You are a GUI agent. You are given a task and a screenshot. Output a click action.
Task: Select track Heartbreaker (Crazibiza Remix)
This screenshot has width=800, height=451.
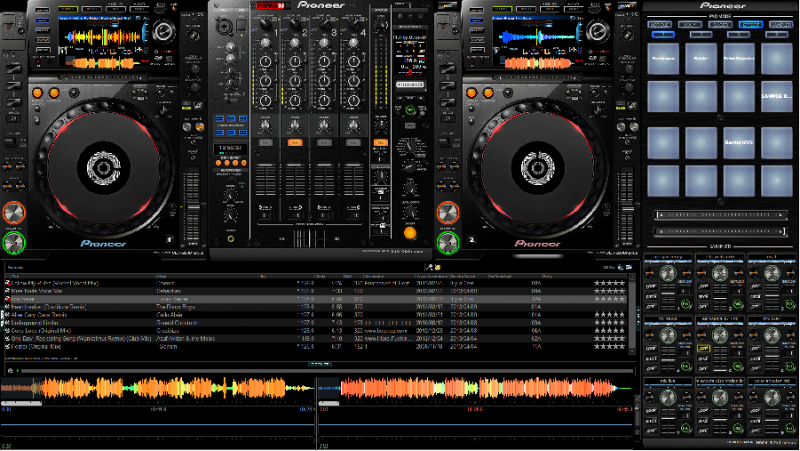point(48,307)
